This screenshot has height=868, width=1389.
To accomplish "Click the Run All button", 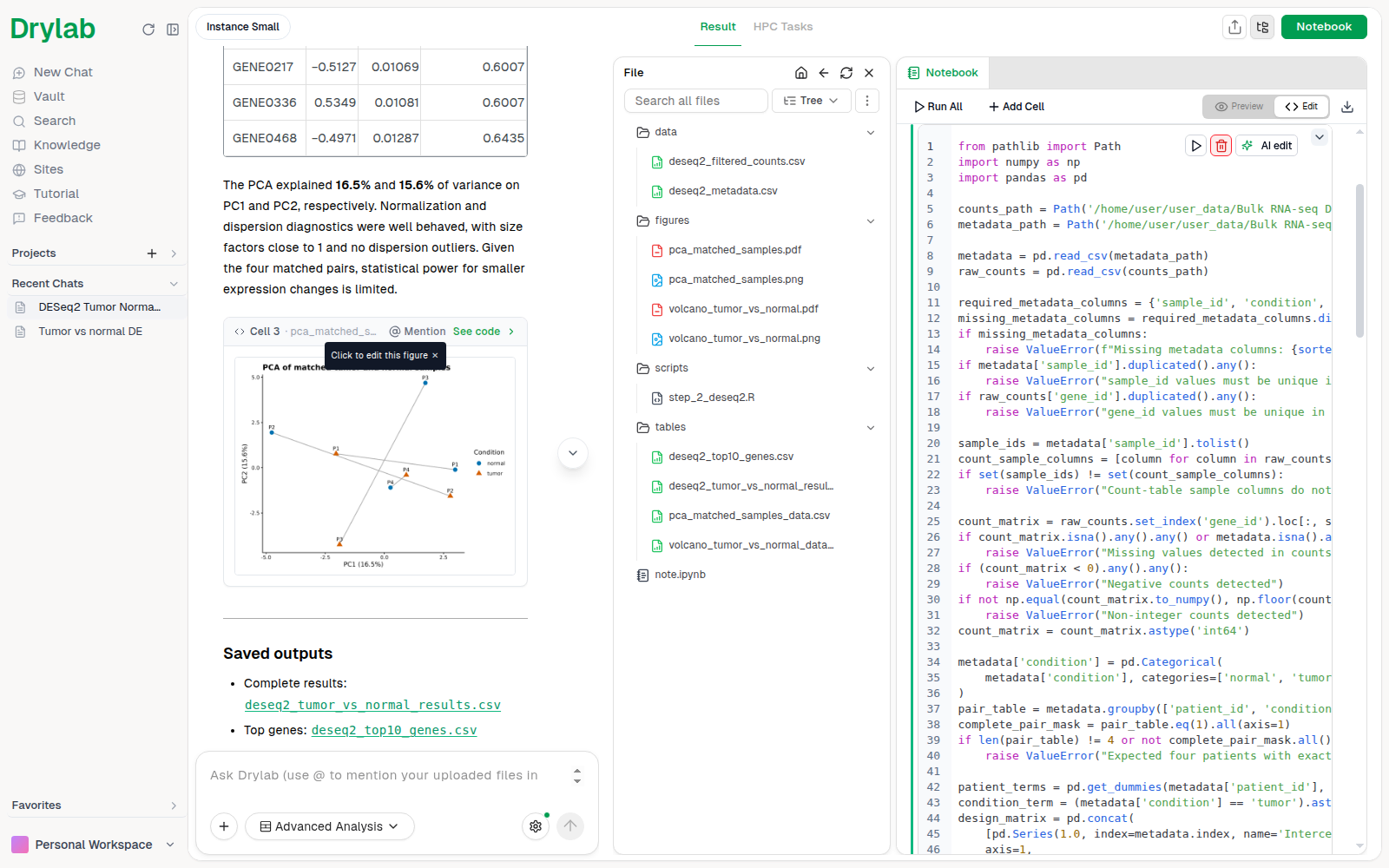I will click(938, 107).
